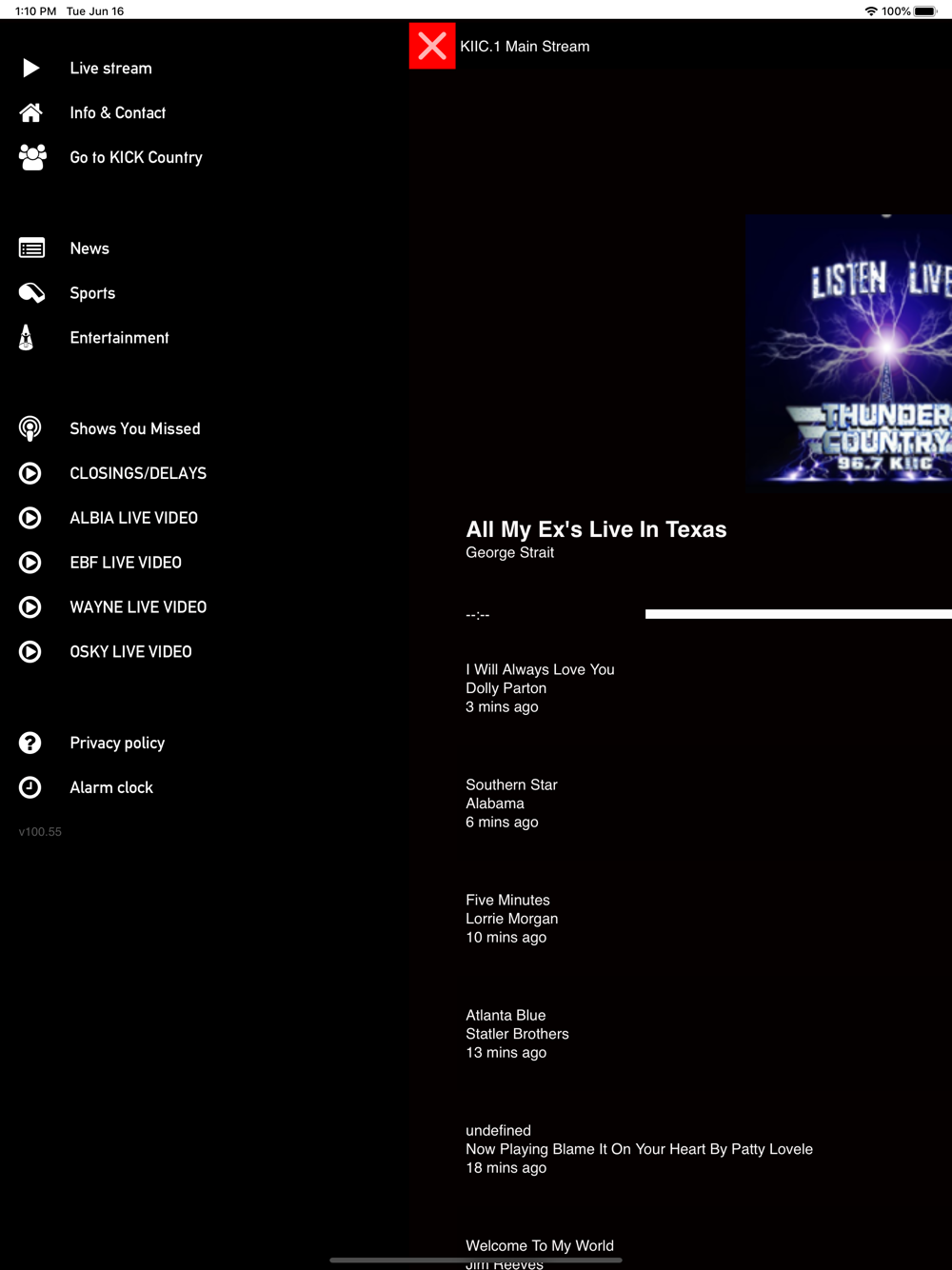
Task: Open the Sports section
Action: [92, 293]
